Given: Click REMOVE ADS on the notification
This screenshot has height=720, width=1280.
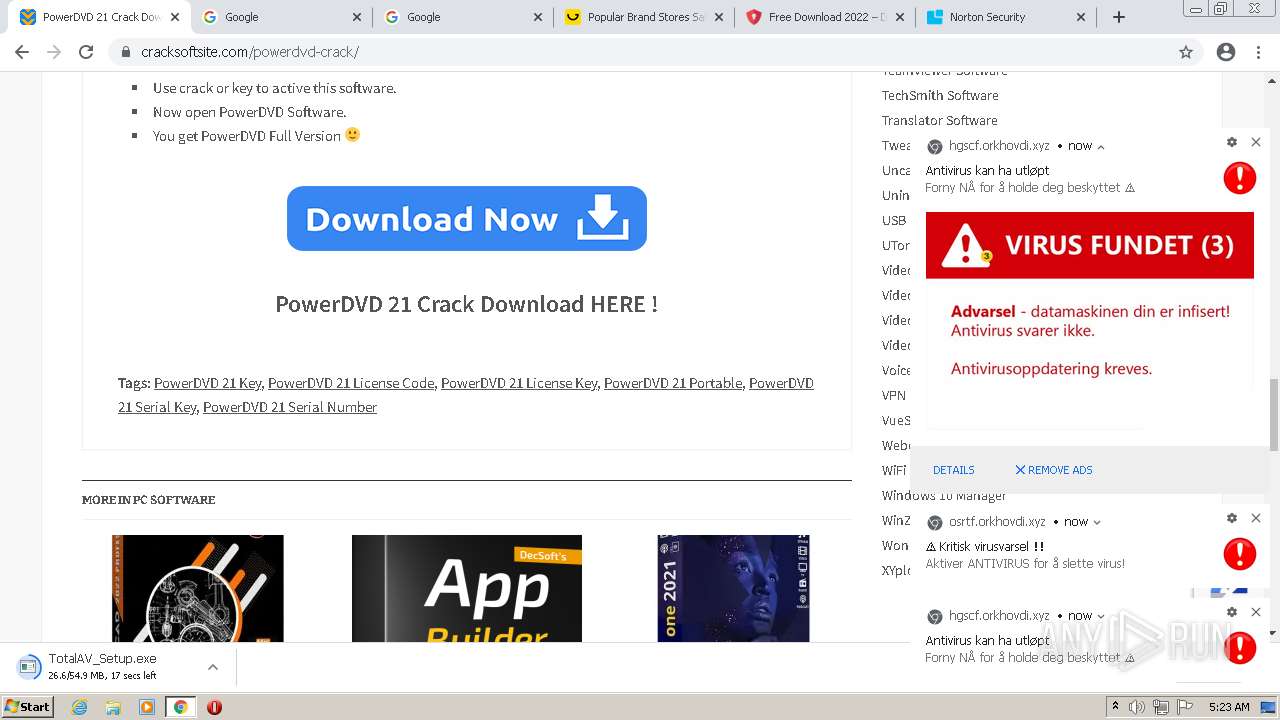Looking at the screenshot, I should pos(1054,470).
